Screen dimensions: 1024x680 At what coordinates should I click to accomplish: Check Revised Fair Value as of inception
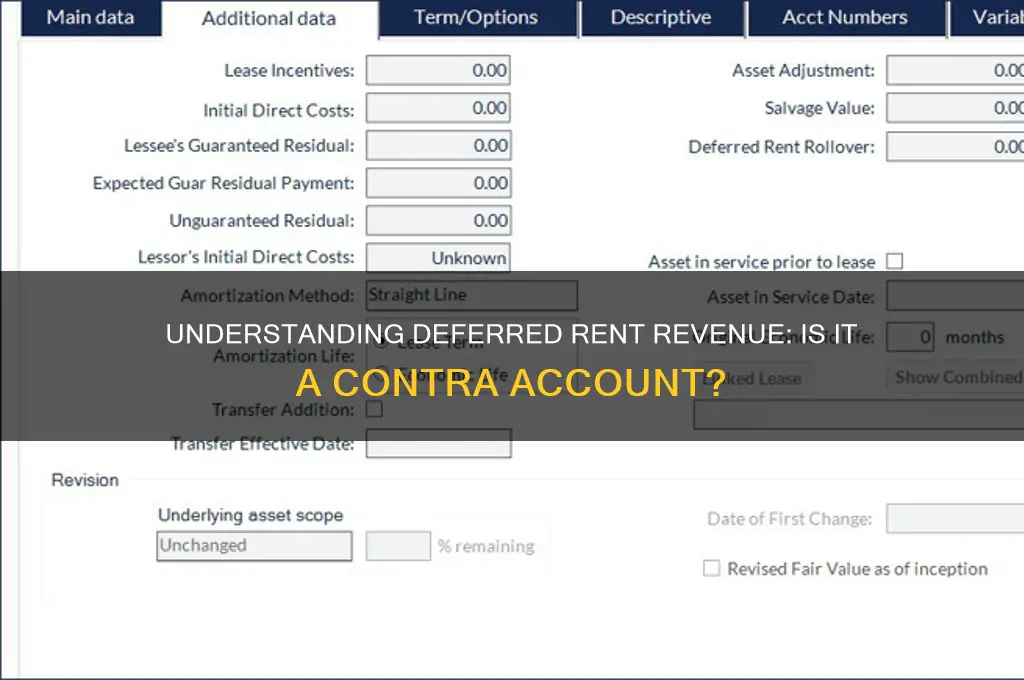[712, 568]
